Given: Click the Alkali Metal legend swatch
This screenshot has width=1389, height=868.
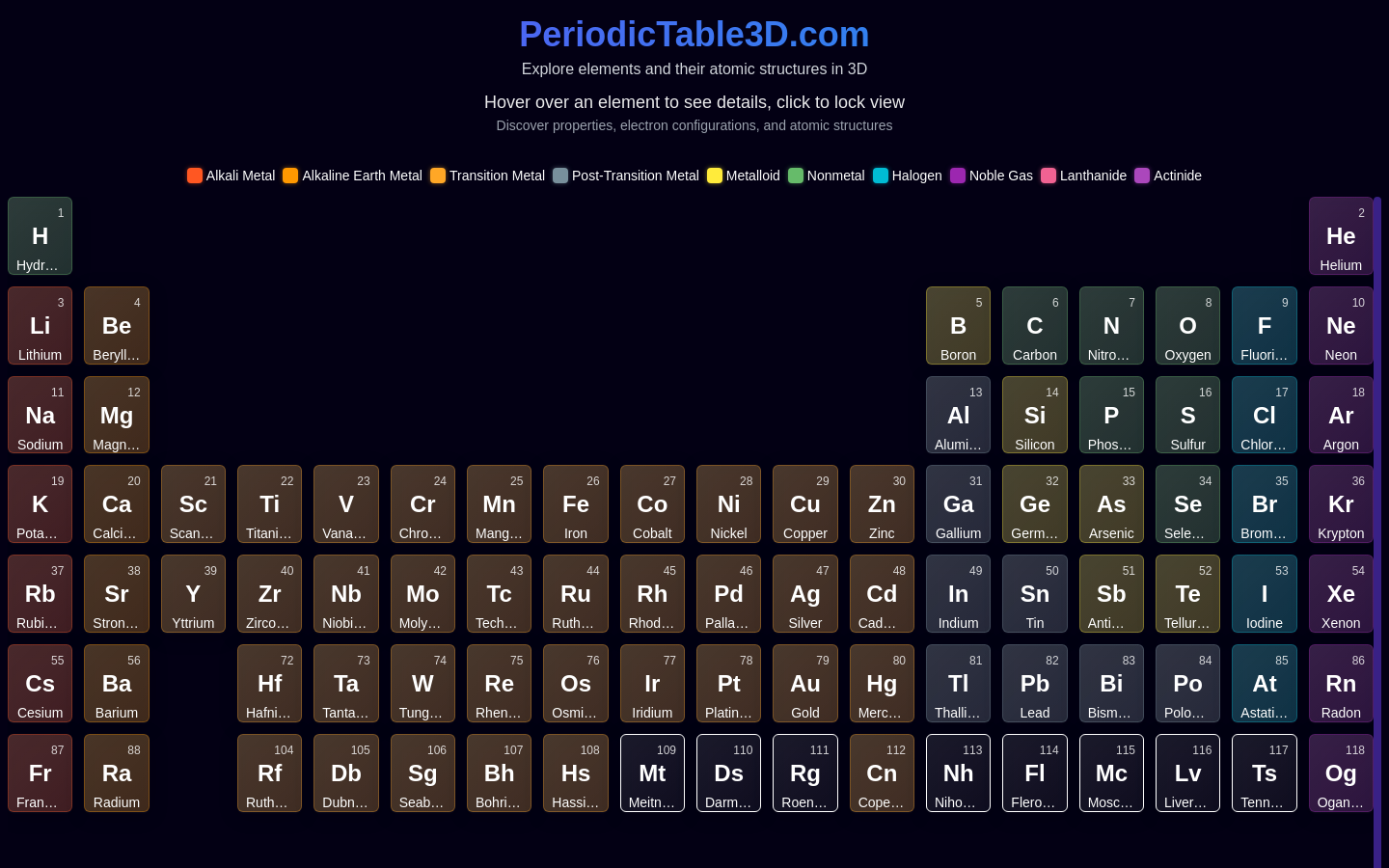Looking at the screenshot, I should [195, 176].
